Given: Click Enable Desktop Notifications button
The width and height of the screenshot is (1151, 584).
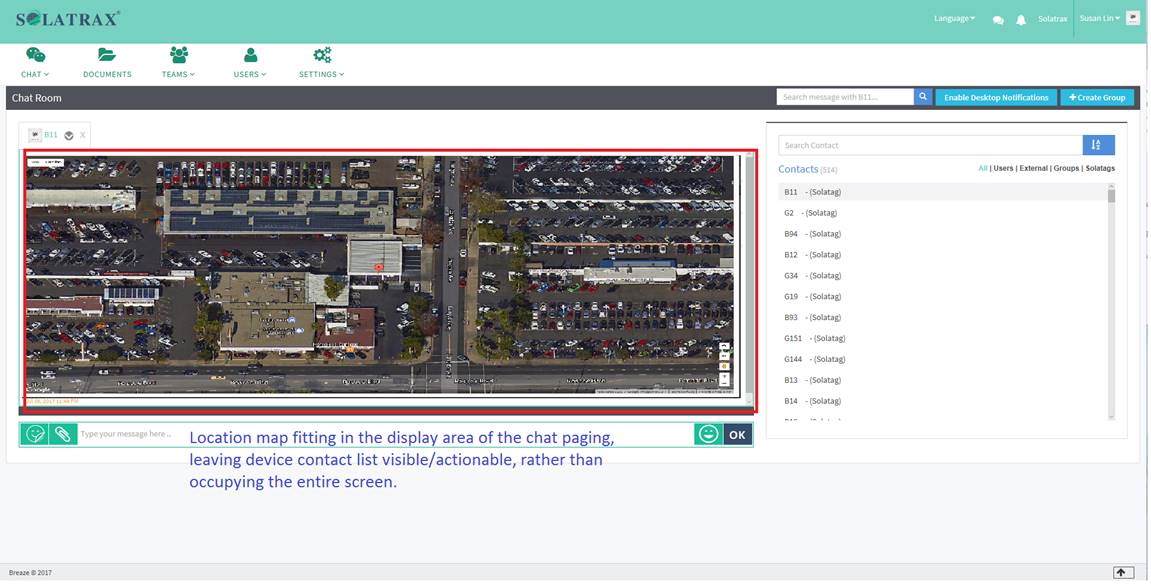Looking at the screenshot, I should [996, 97].
